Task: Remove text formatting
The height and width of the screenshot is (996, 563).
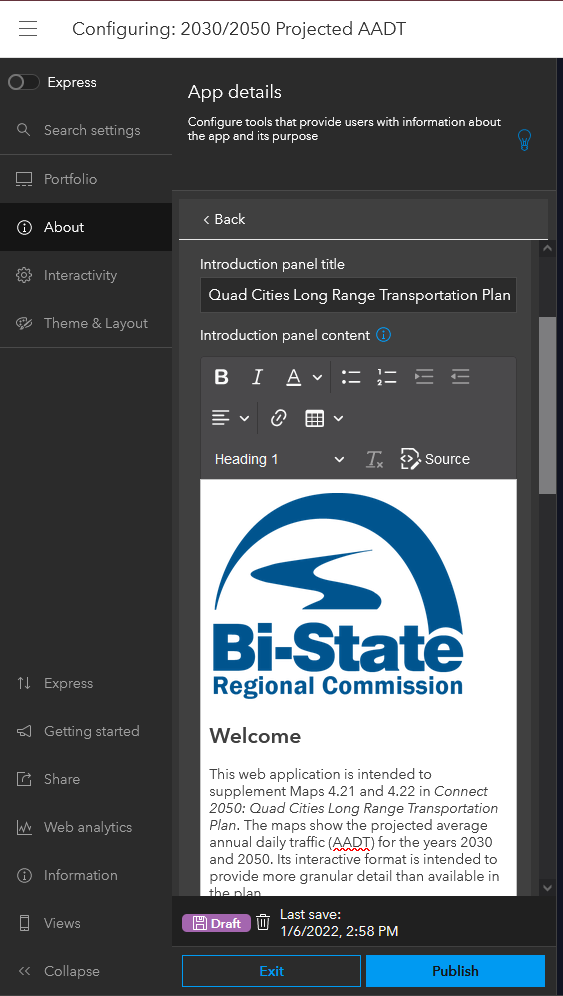Action: [374, 459]
